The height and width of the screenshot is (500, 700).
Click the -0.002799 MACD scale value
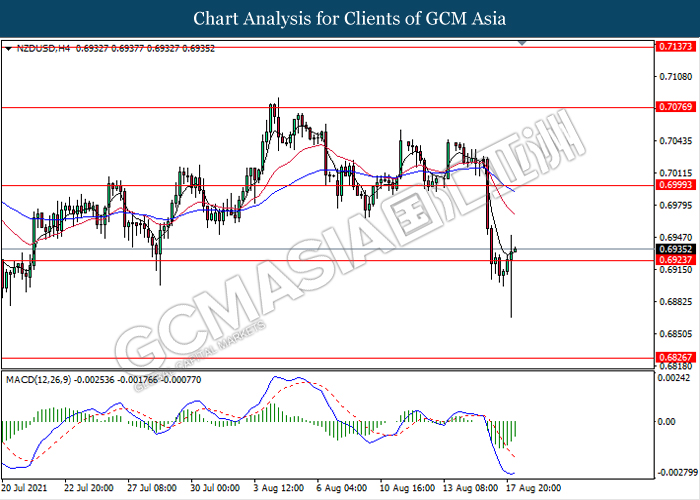[676, 472]
